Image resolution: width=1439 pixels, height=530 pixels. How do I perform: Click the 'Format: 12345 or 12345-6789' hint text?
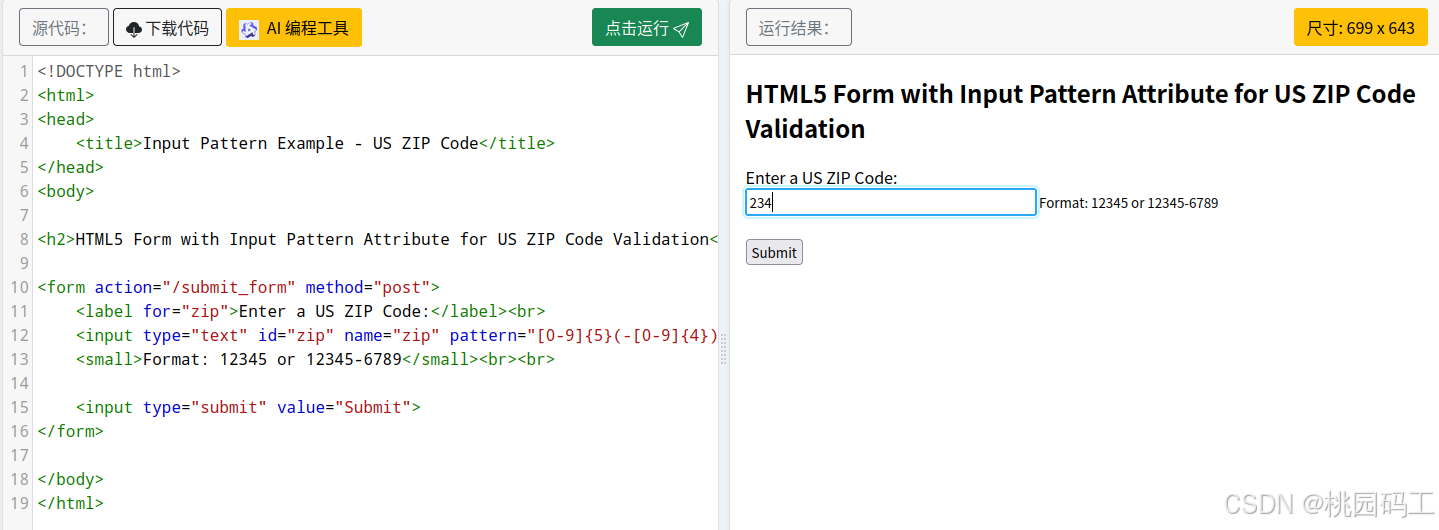click(1128, 203)
